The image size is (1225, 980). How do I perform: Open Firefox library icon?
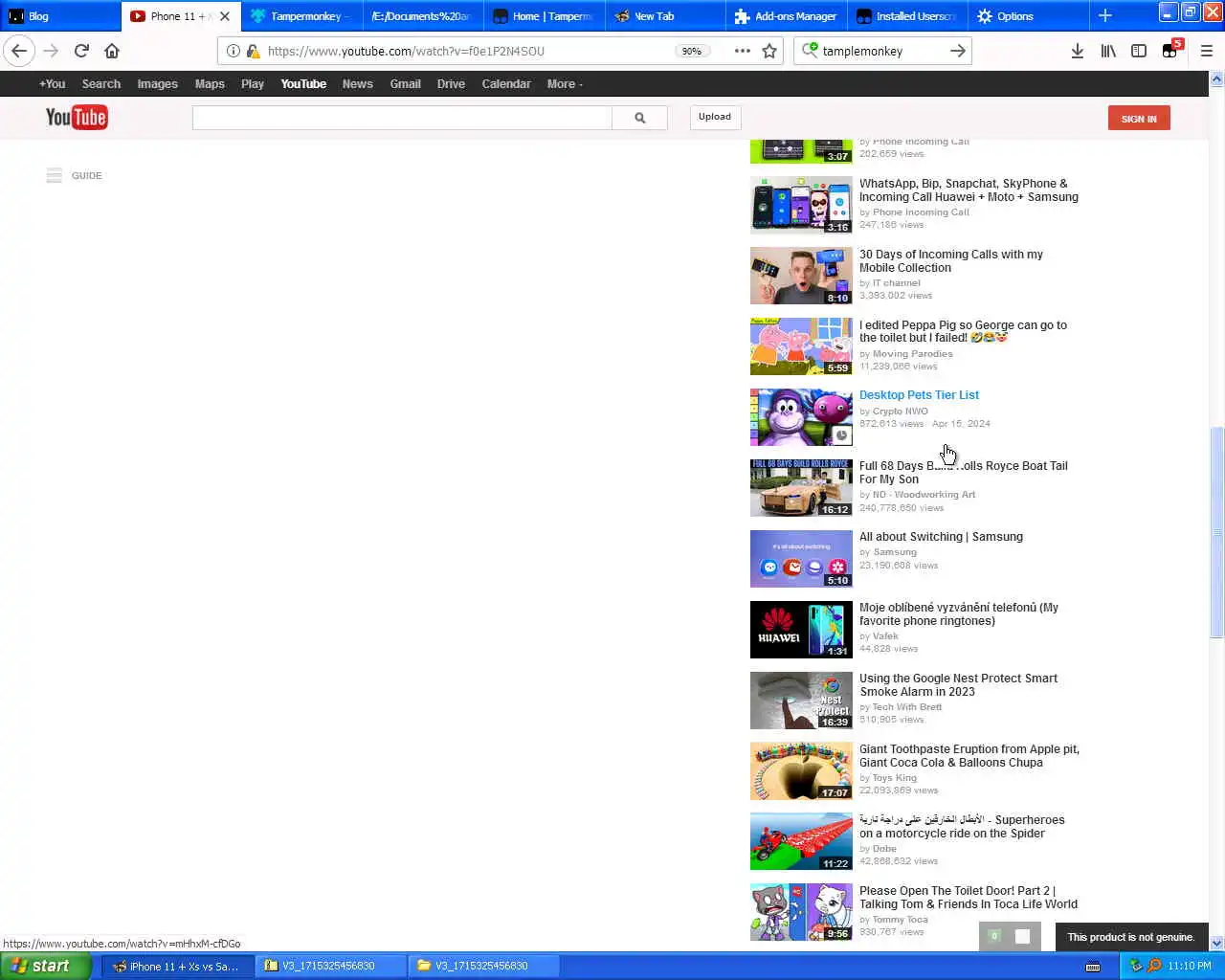tap(1108, 51)
